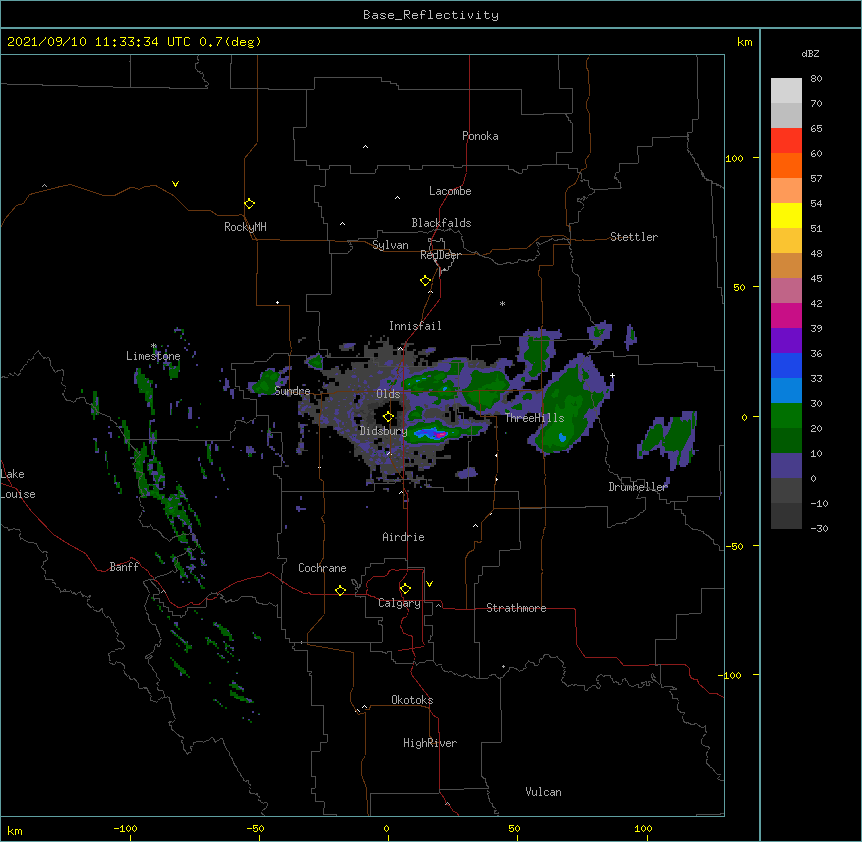Click the white asterisk marker above Limestone

(154, 346)
